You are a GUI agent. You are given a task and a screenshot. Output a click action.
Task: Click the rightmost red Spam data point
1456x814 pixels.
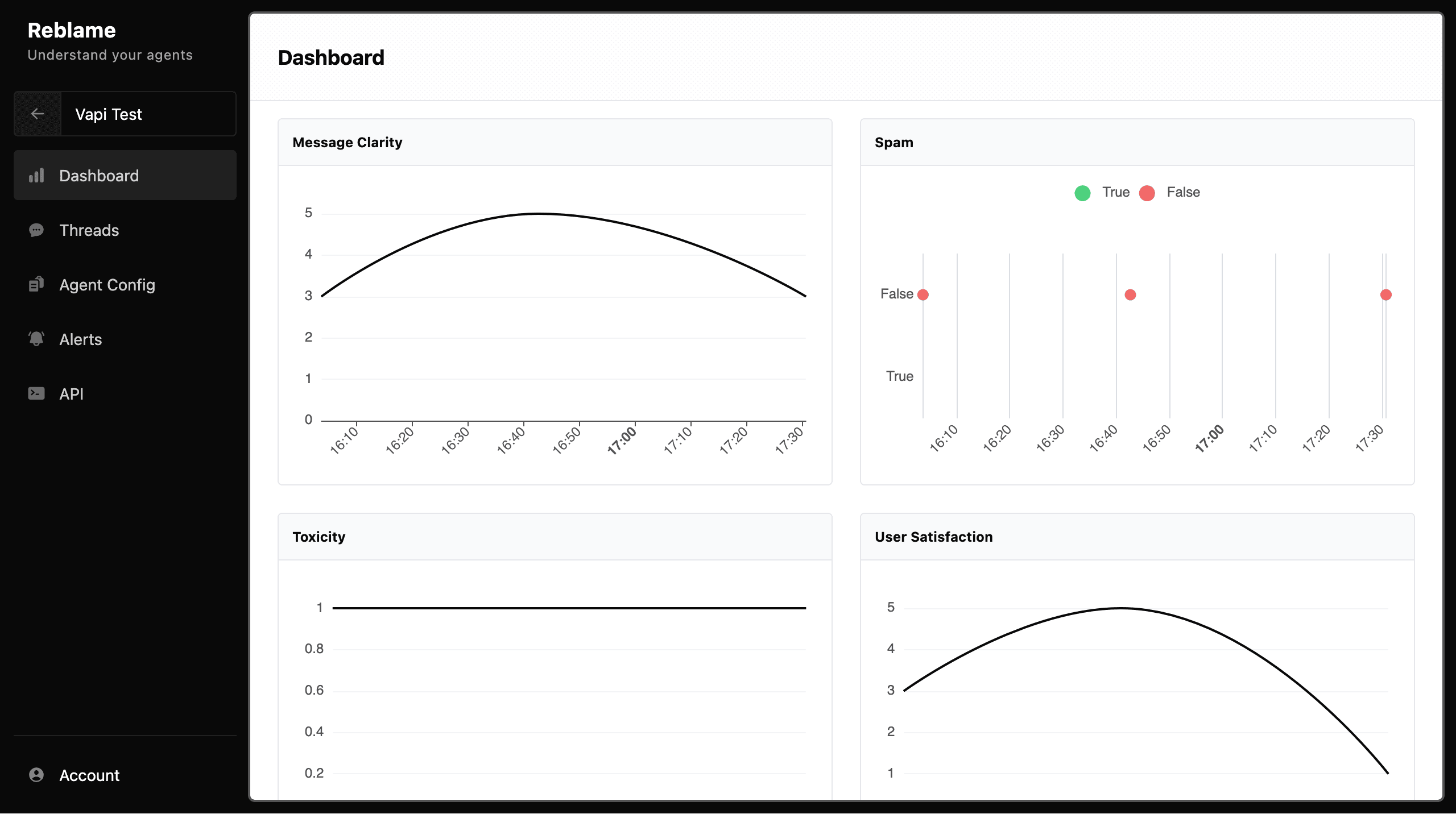pos(1386,294)
